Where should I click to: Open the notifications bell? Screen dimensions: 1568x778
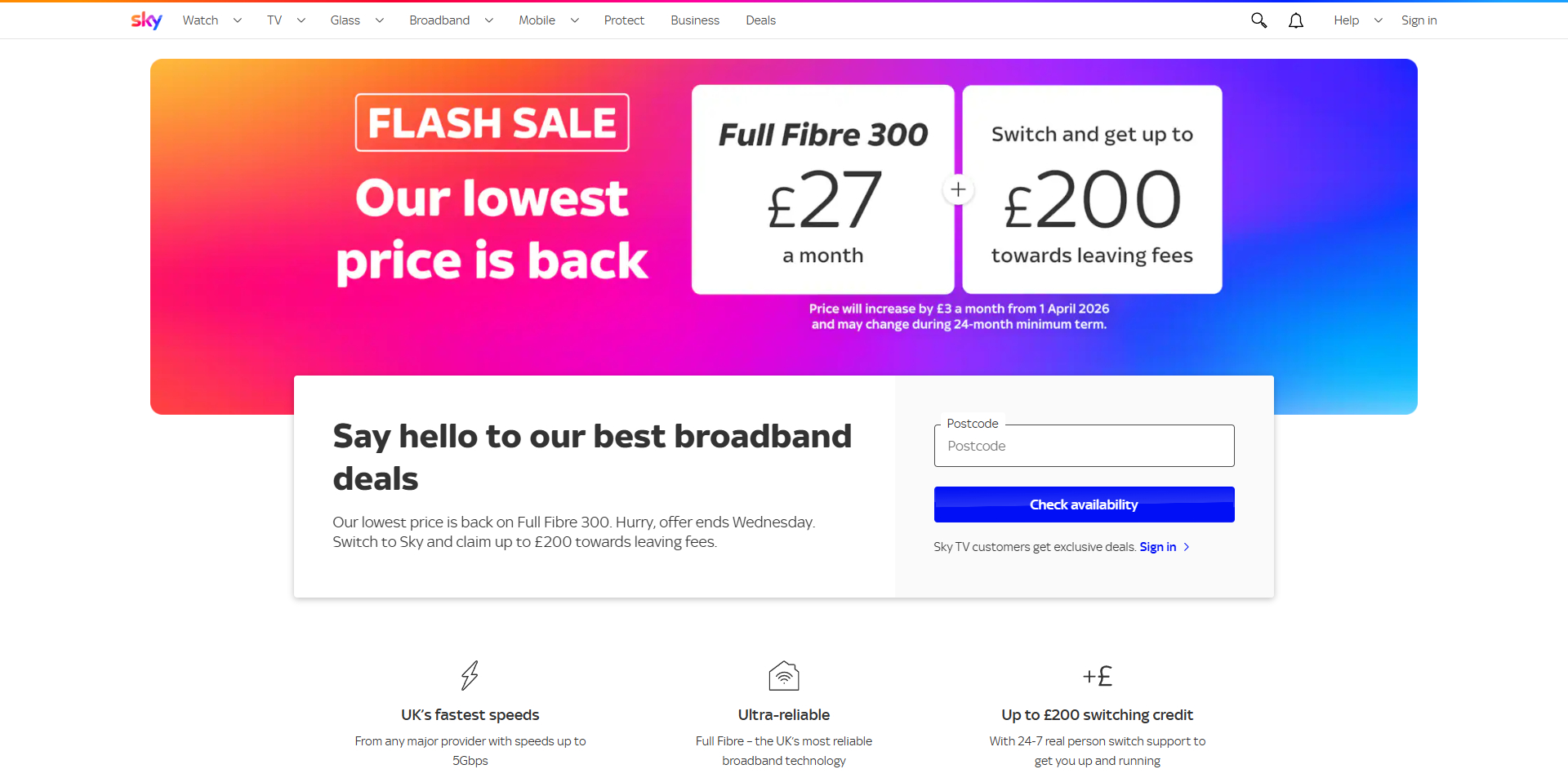1296,20
